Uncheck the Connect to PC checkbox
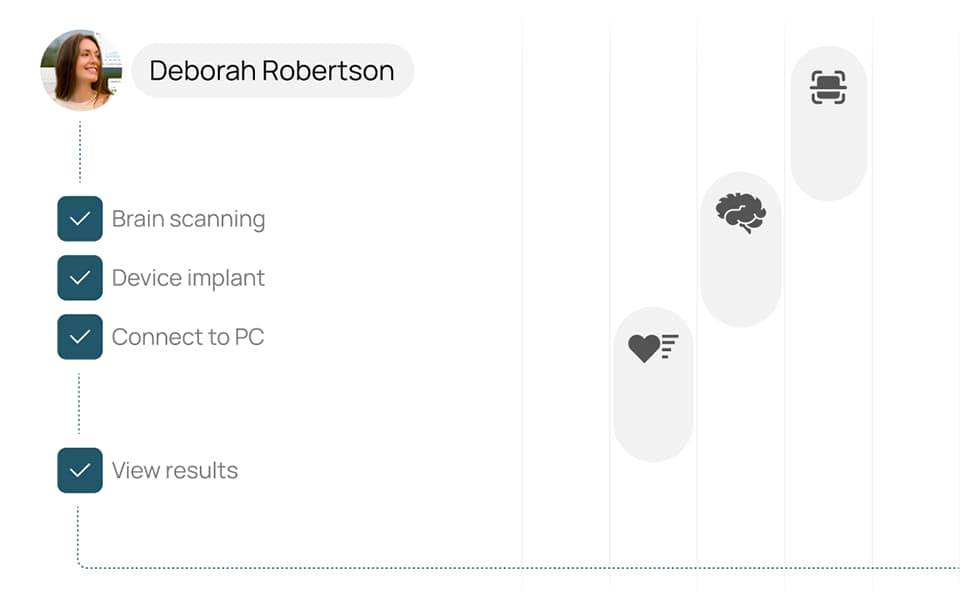Viewport: 960px width, 600px height. [x=80, y=337]
